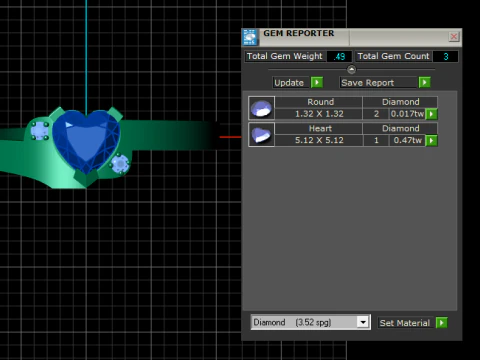Click the Update button label
The width and height of the screenshot is (480, 360).
pos(289,83)
